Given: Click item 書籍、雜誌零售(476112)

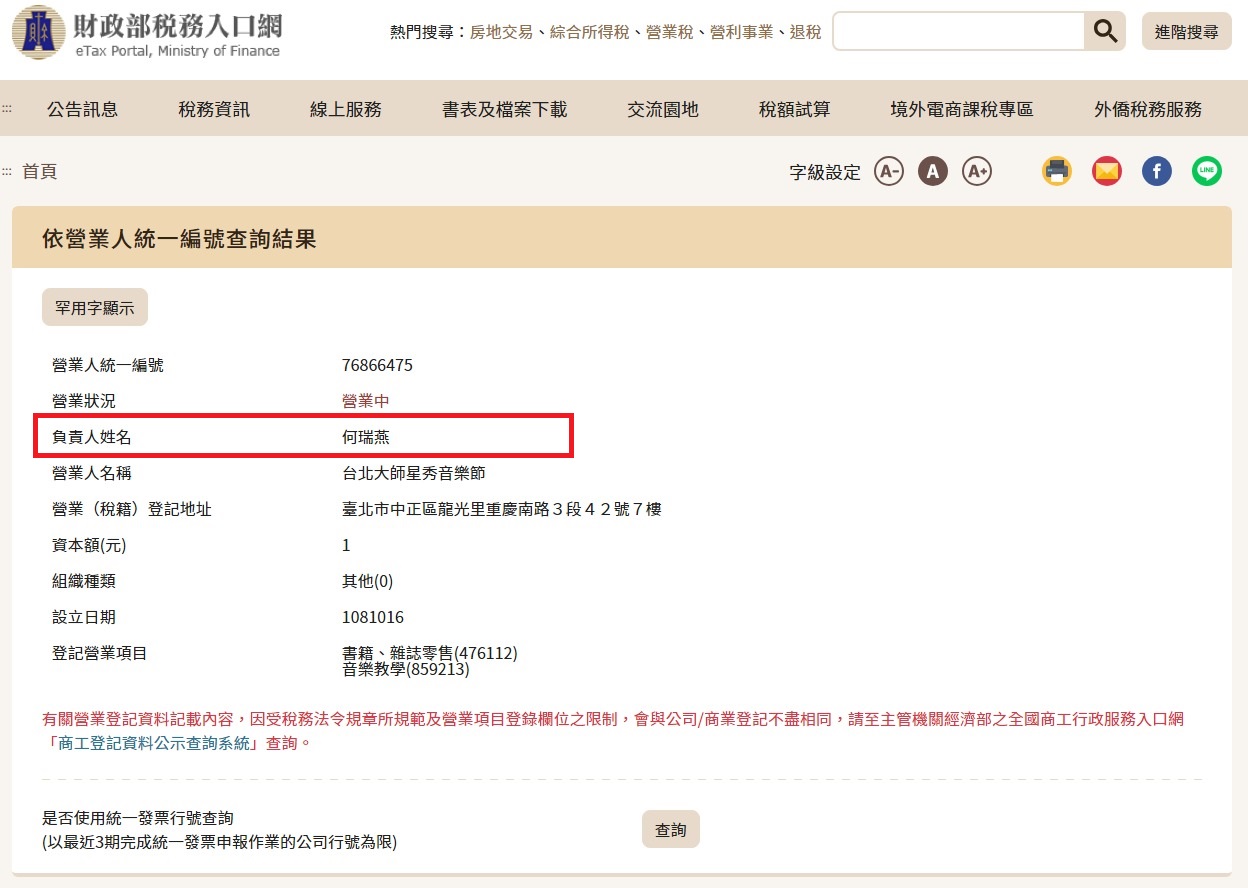Looking at the screenshot, I should click(x=429, y=653).
